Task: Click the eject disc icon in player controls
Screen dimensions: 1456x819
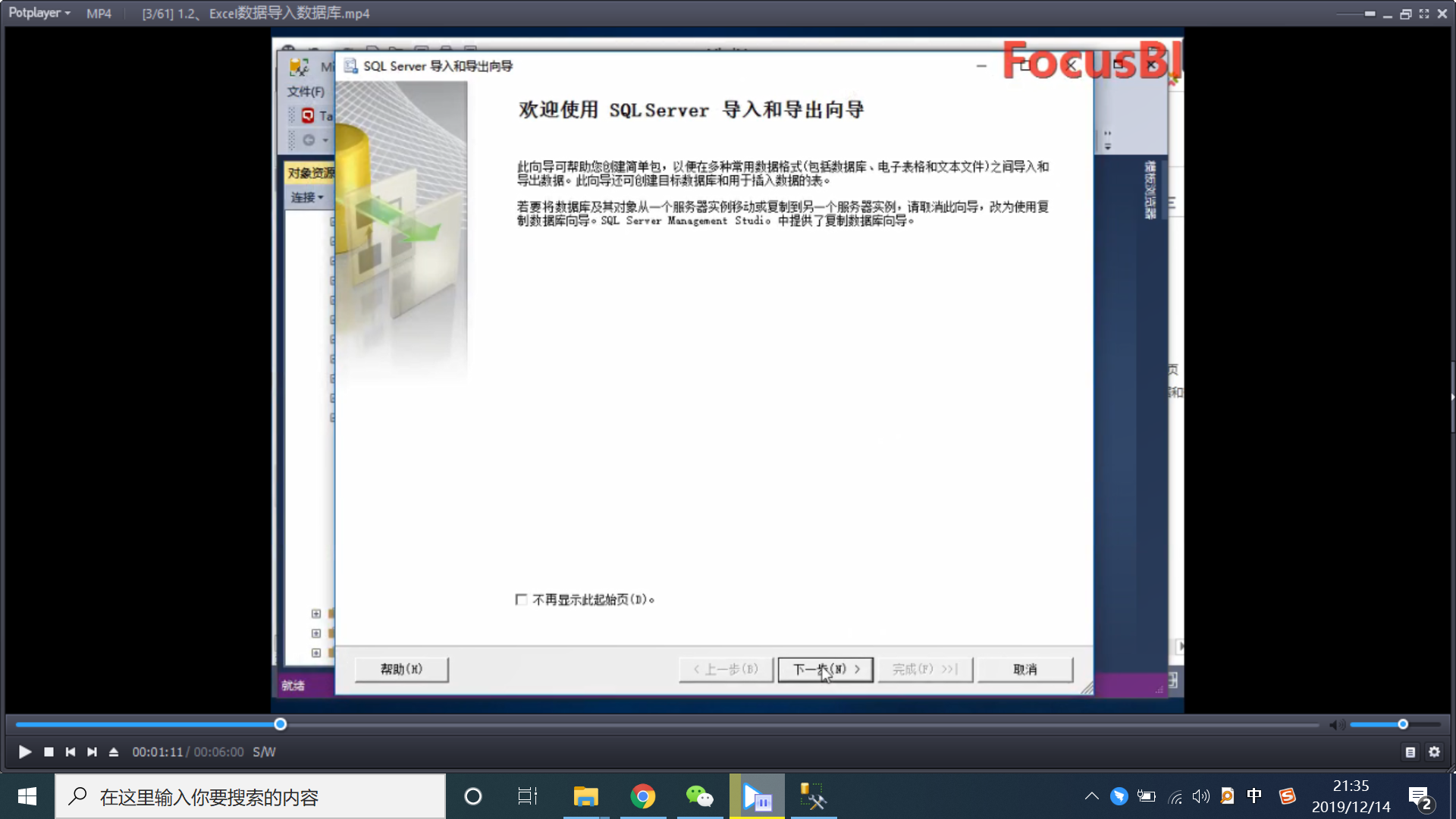Action: coord(113,752)
